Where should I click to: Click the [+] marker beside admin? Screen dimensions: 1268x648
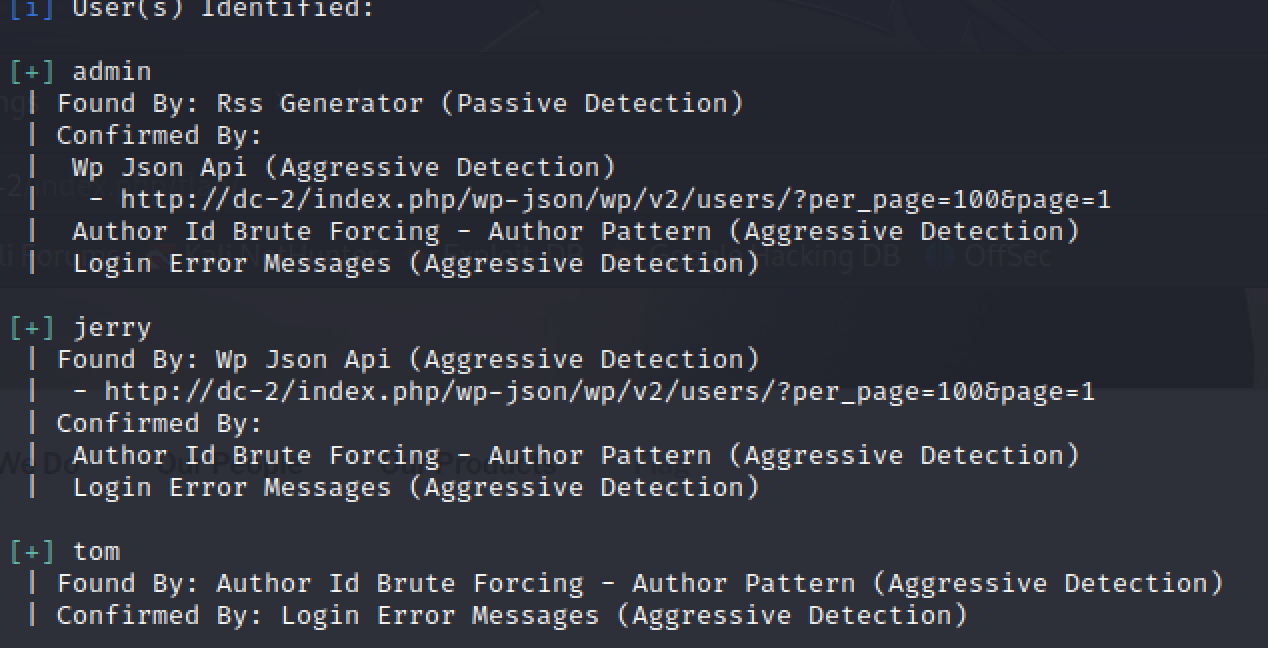pyautogui.click(x=32, y=71)
